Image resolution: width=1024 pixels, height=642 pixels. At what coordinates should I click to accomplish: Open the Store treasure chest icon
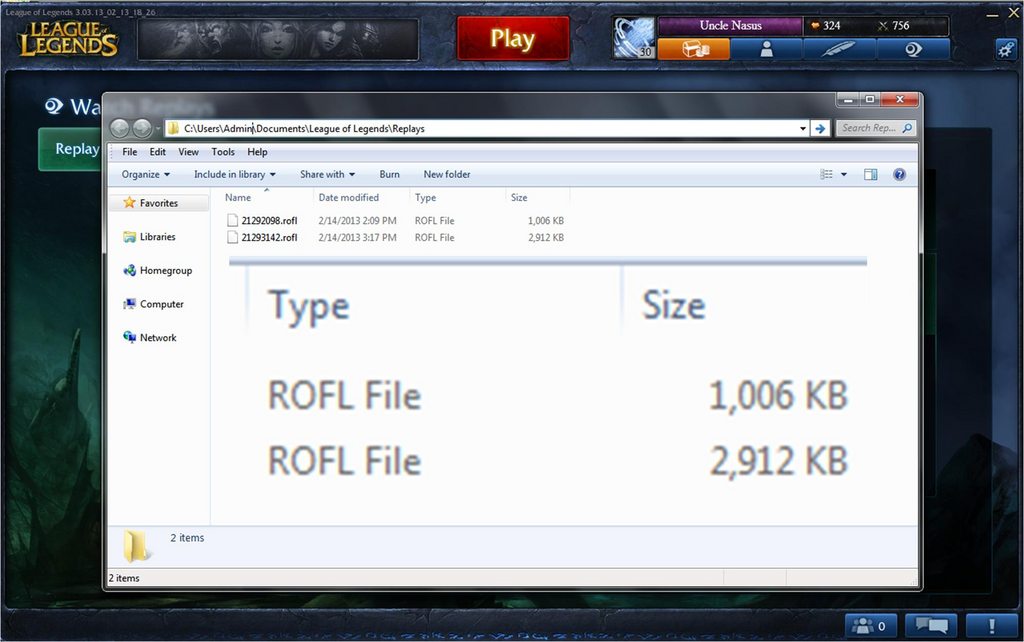[693, 49]
